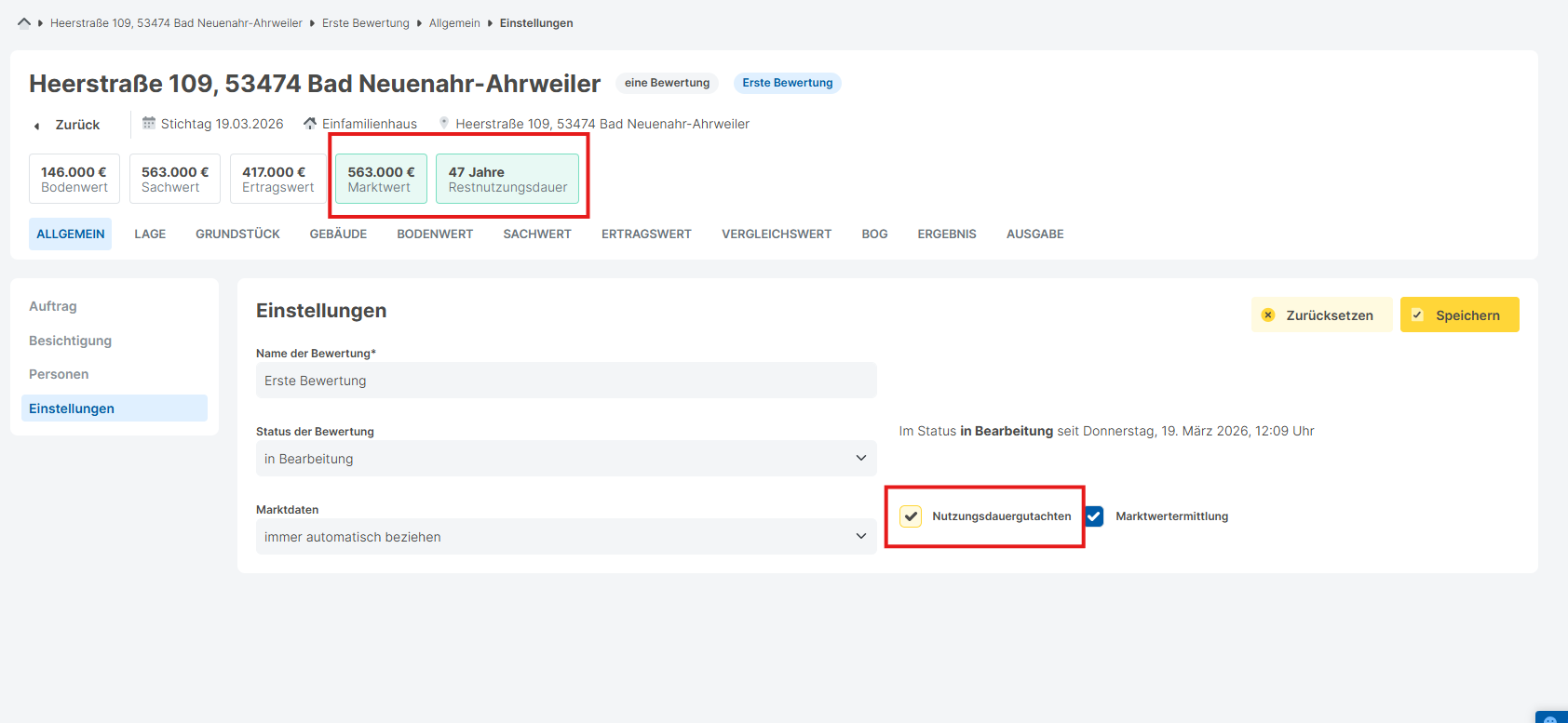Open the help chat widget icon
The height and width of the screenshot is (723, 1568).
point(1550,717)
